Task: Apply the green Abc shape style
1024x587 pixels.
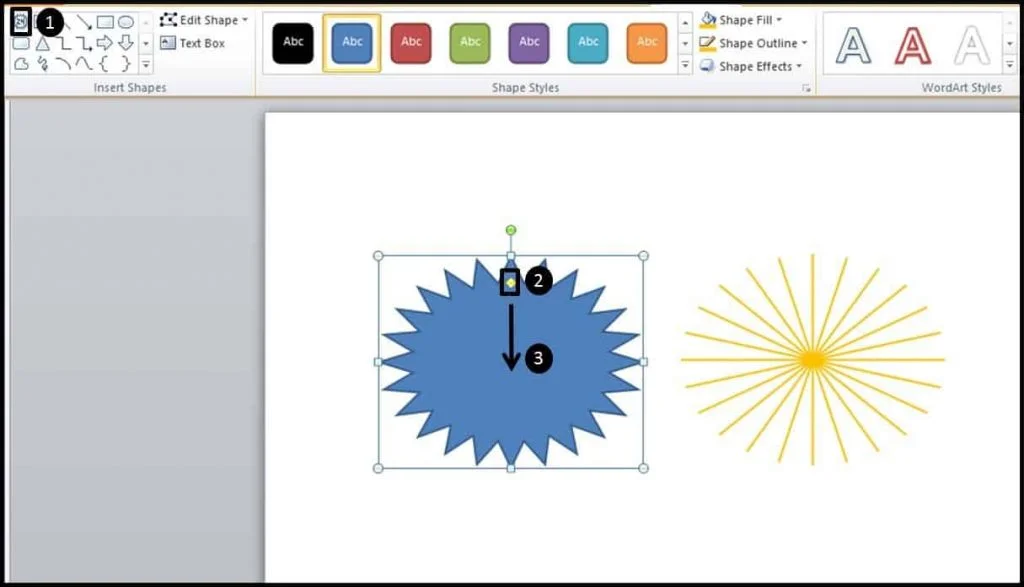Action: point(470,43)
